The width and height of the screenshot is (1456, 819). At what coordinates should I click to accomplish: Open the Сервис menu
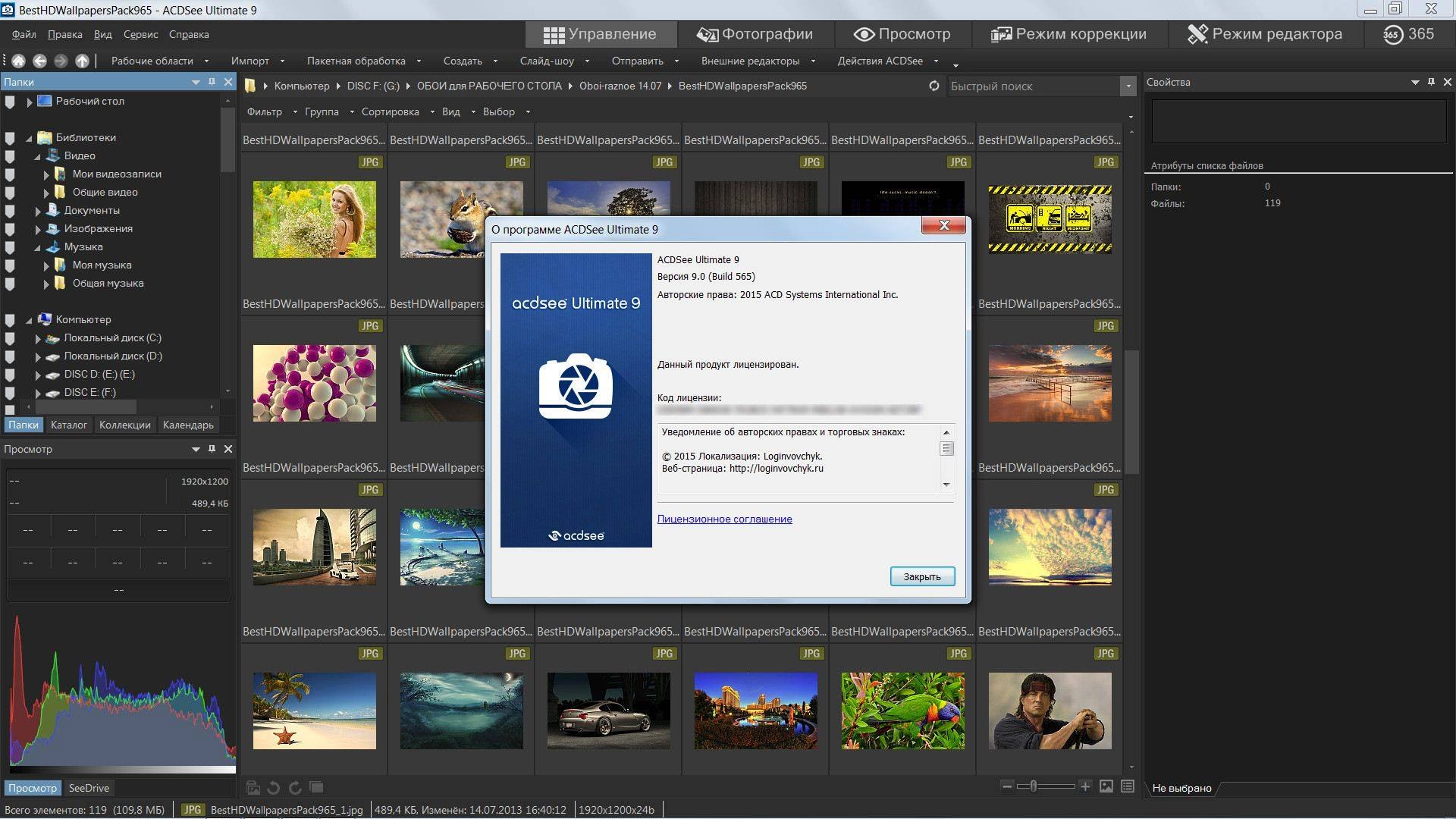140,34
